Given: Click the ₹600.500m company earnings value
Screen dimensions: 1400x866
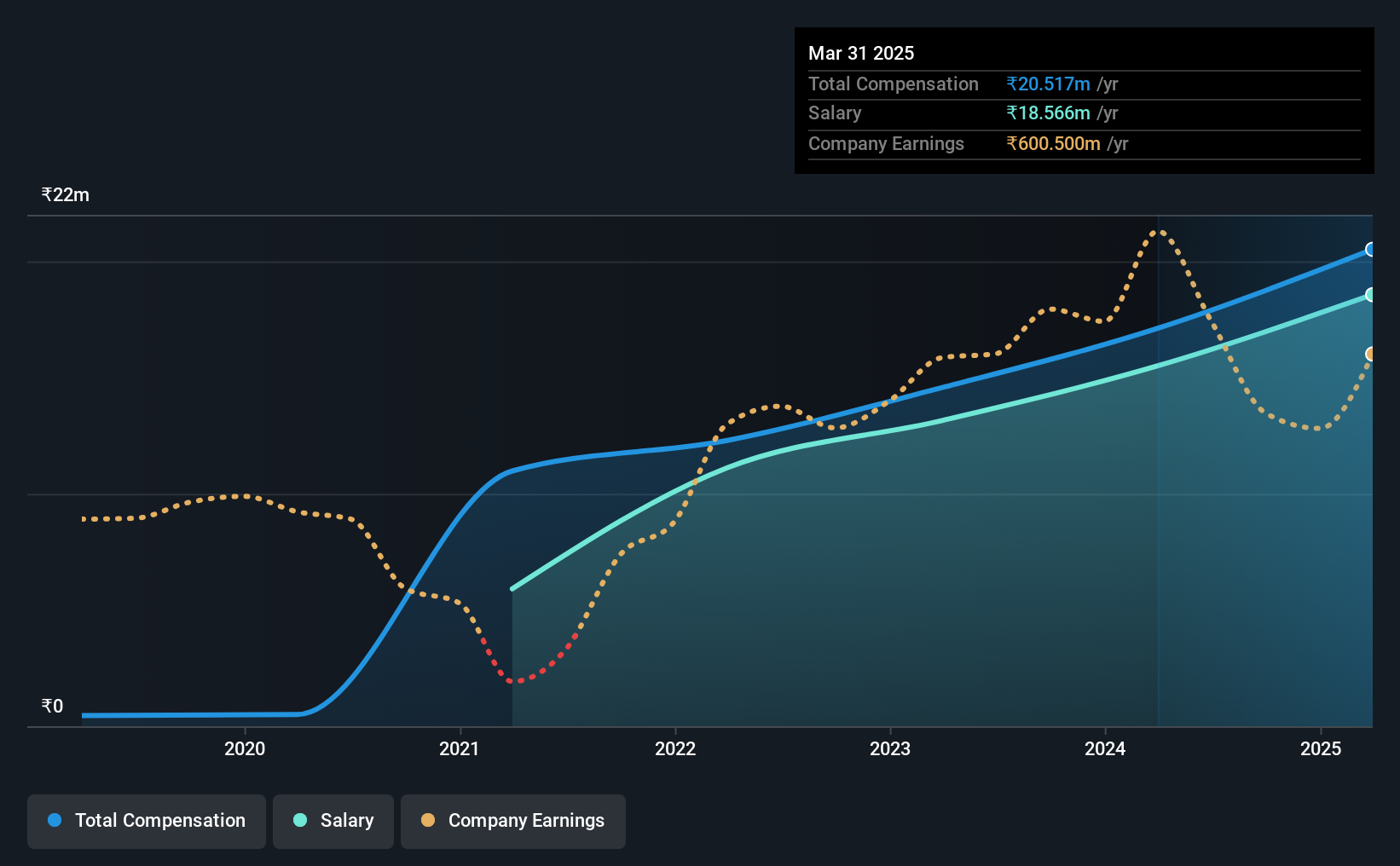Looking at the screenshot, I should pos(1053,143).
